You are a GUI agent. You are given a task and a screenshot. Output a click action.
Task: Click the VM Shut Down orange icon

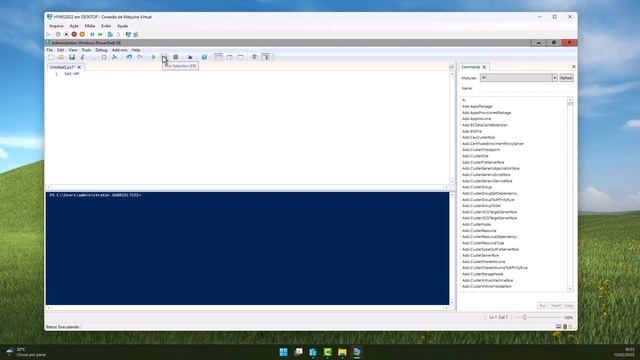click(82, 34)
